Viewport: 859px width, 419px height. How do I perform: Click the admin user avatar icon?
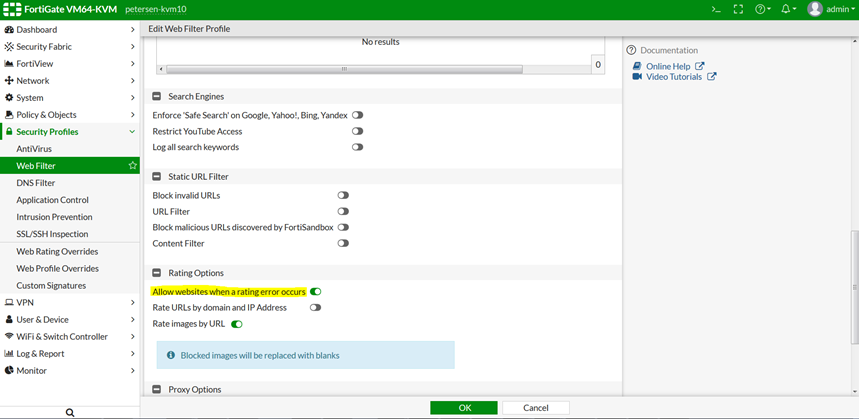815,9
